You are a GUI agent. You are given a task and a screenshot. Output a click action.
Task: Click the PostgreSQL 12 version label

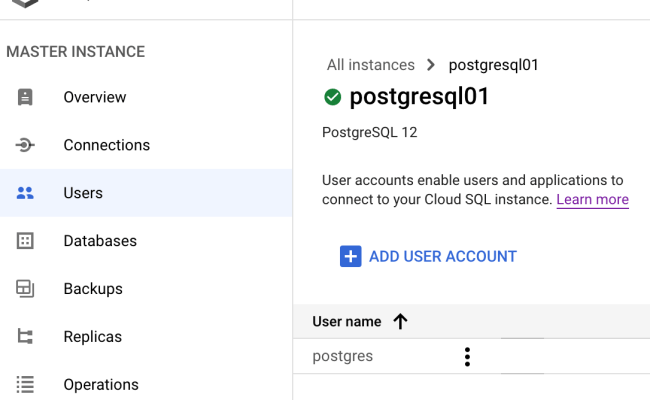[369, 132]
